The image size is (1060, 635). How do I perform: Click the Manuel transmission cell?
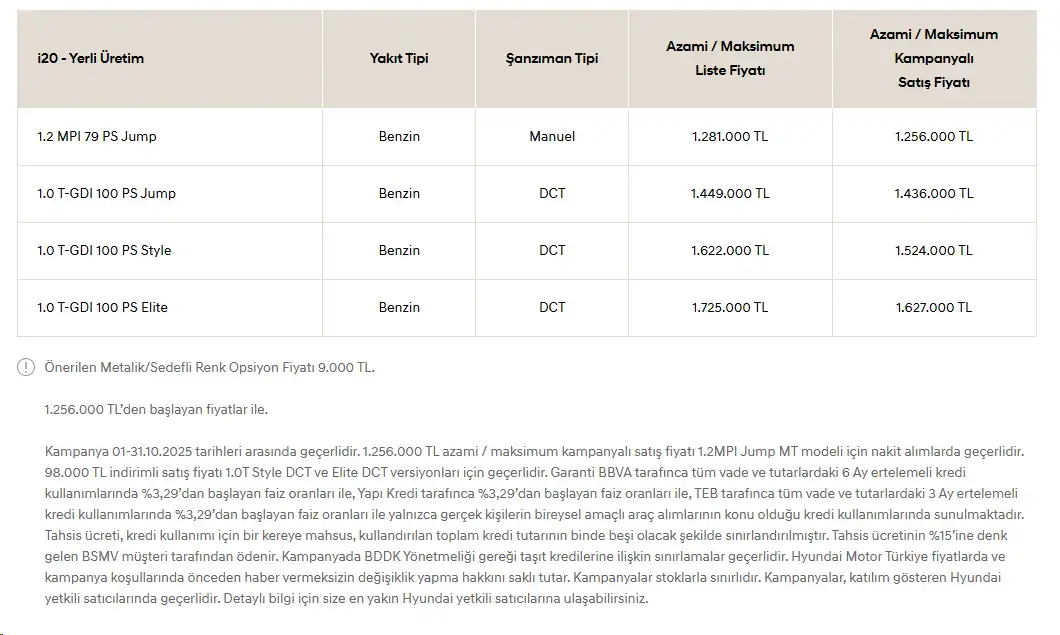(x=552, y=137)
